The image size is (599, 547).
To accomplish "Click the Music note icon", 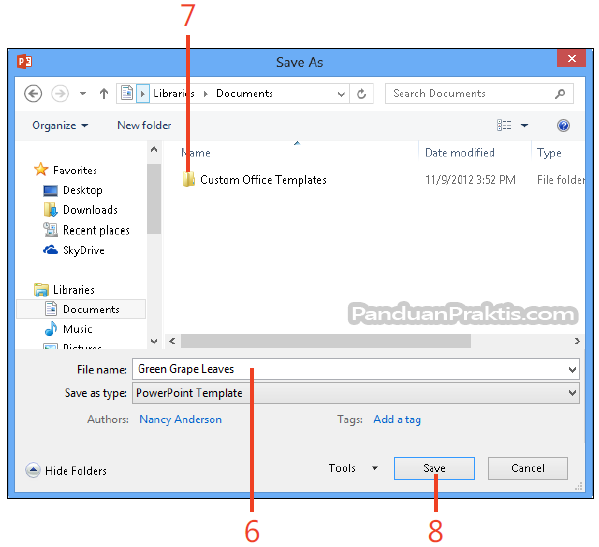I will point(51,329).
